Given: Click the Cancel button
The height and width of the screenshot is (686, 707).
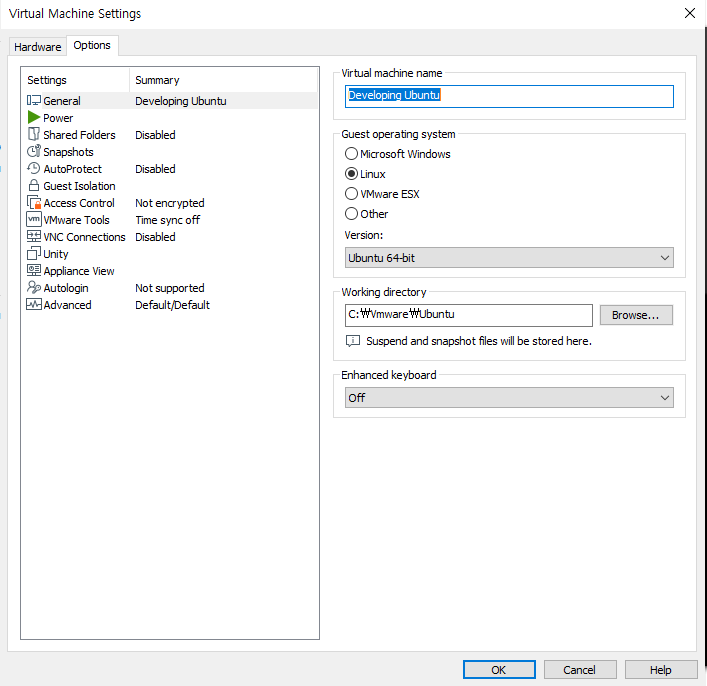Looking at the screenshot, I should click(580, 670).
